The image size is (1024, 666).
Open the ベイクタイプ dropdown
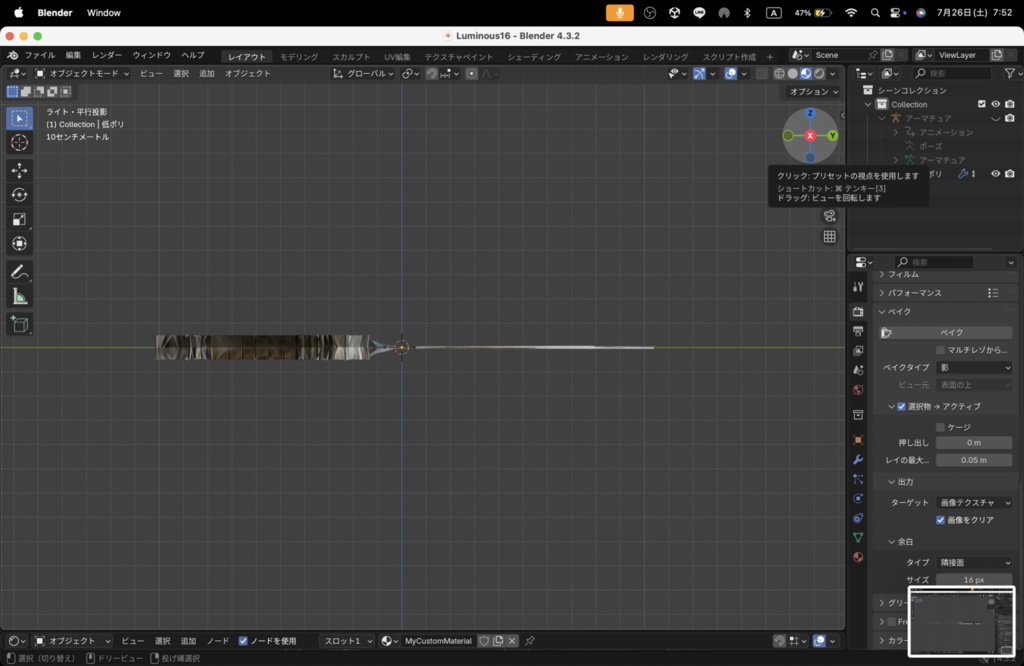[x=974, y=368]
